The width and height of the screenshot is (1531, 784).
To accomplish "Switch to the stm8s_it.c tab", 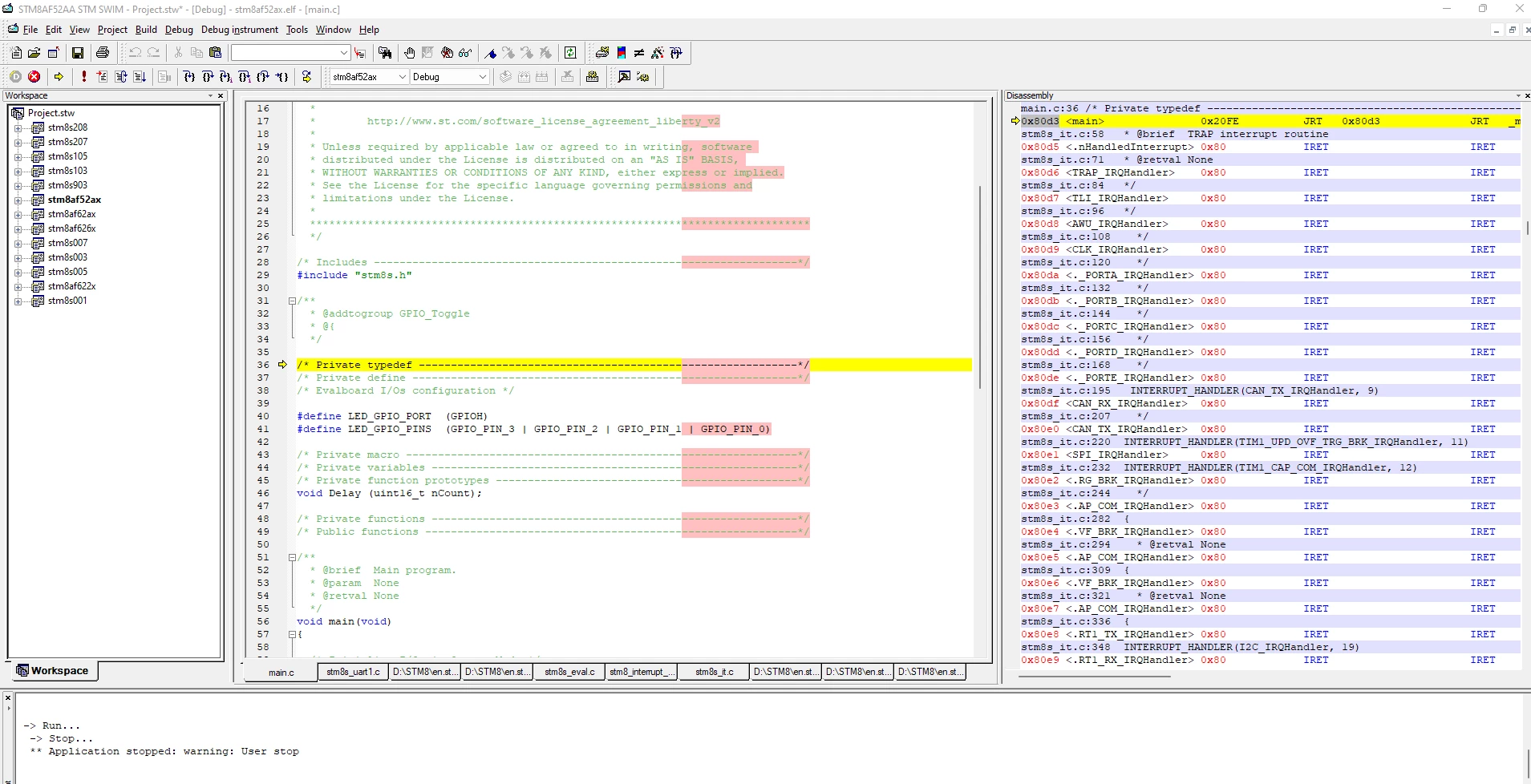I will [x=714, y=672].
